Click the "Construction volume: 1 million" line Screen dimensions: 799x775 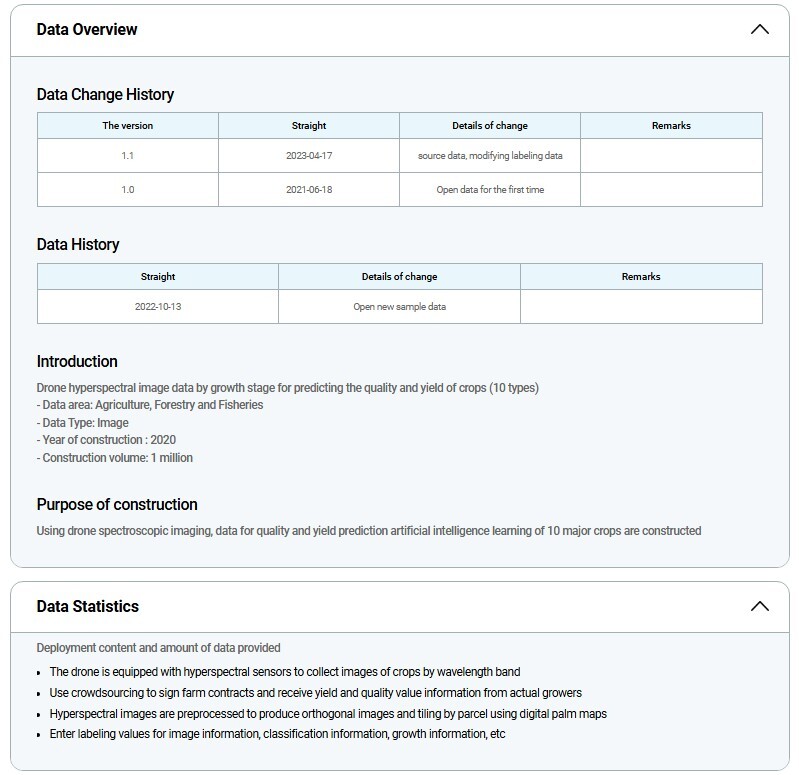115,458
